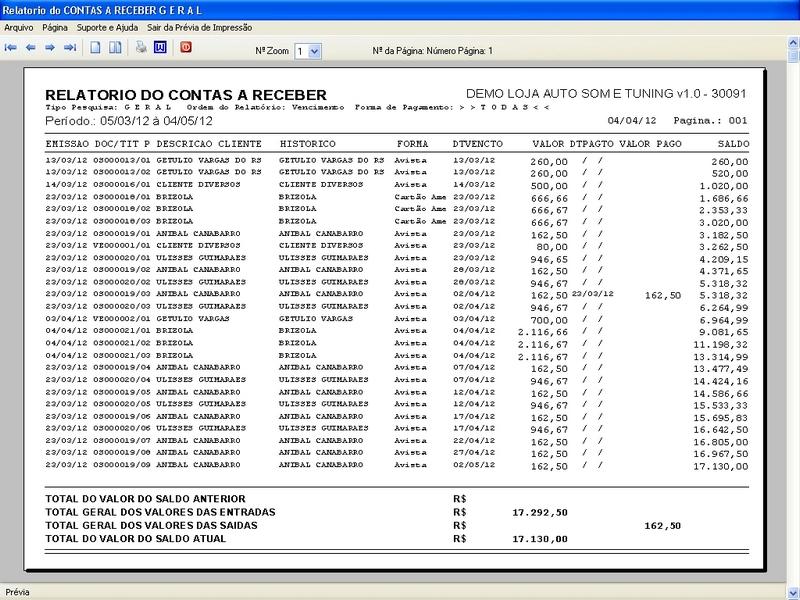
Task: Open the Arquivo menu
Action: click(x=19, y=28)
